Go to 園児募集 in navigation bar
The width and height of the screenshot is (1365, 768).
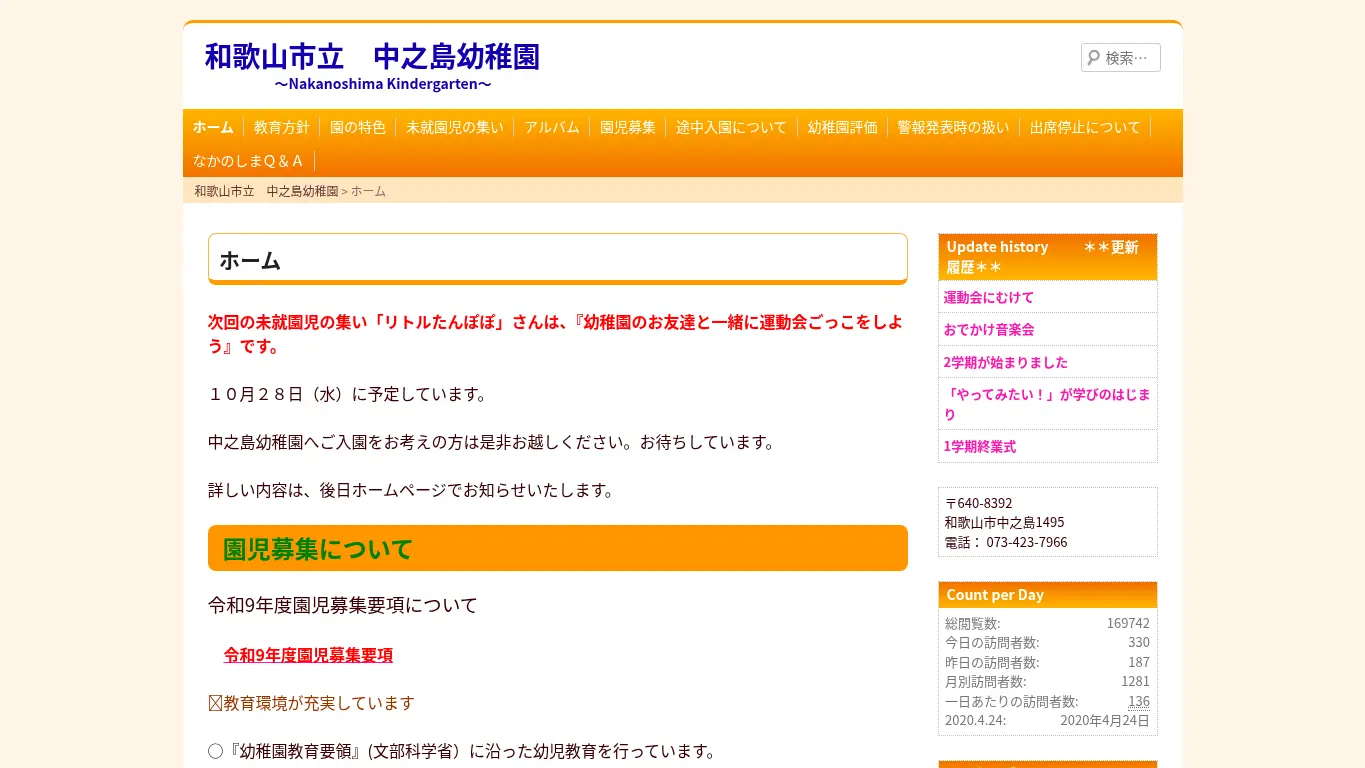[628, 127]
